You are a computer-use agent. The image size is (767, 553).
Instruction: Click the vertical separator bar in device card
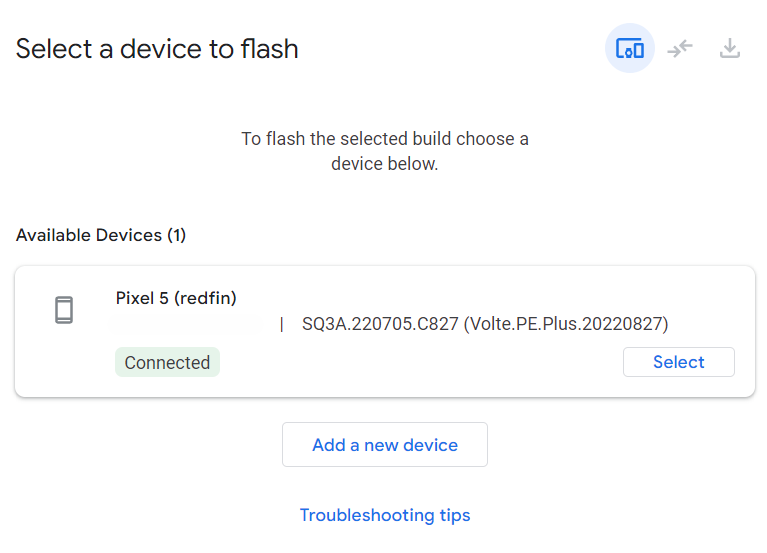282,324
